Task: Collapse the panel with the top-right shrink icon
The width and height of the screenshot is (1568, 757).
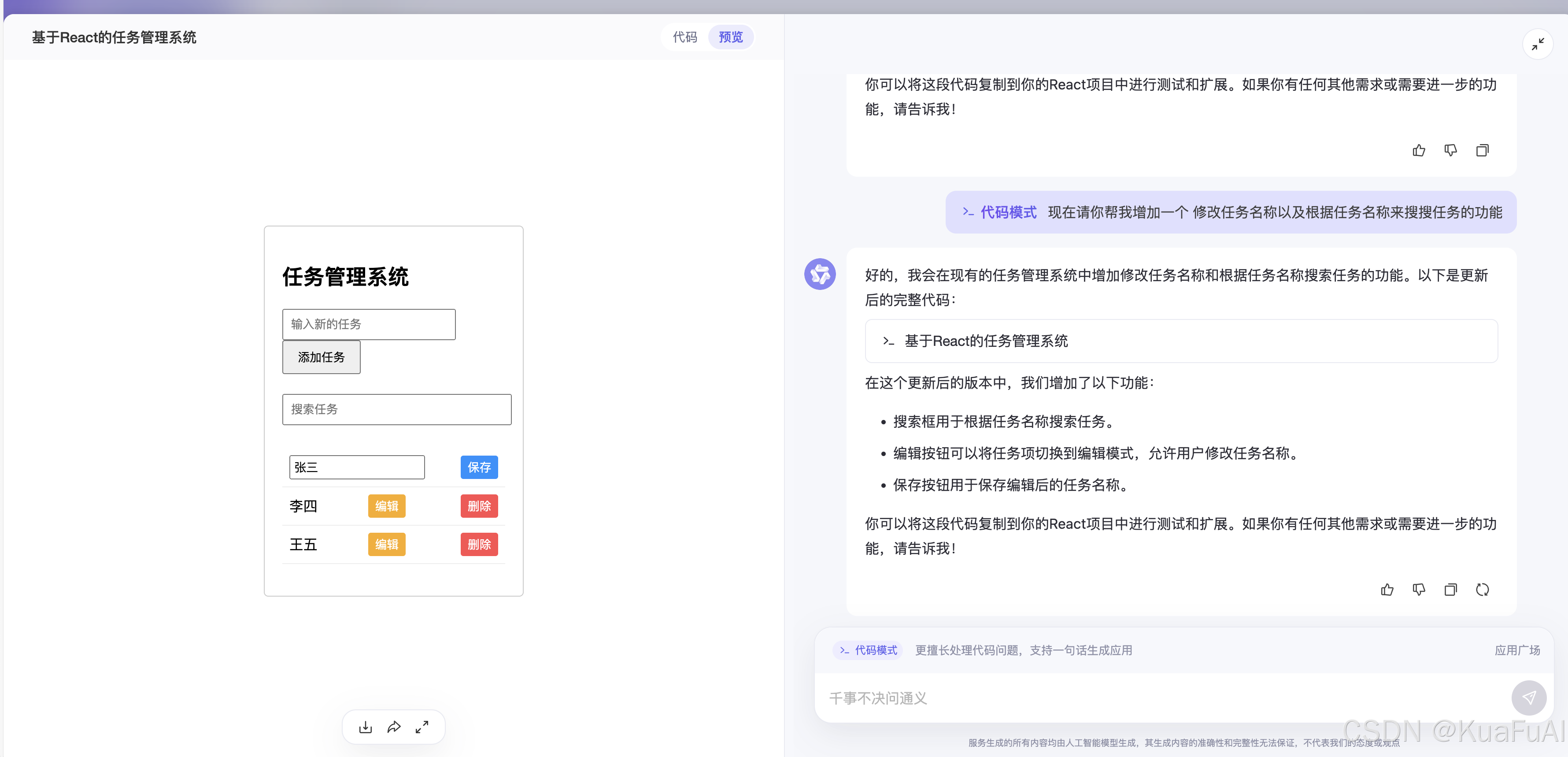Action: (x=1538, y=45)
